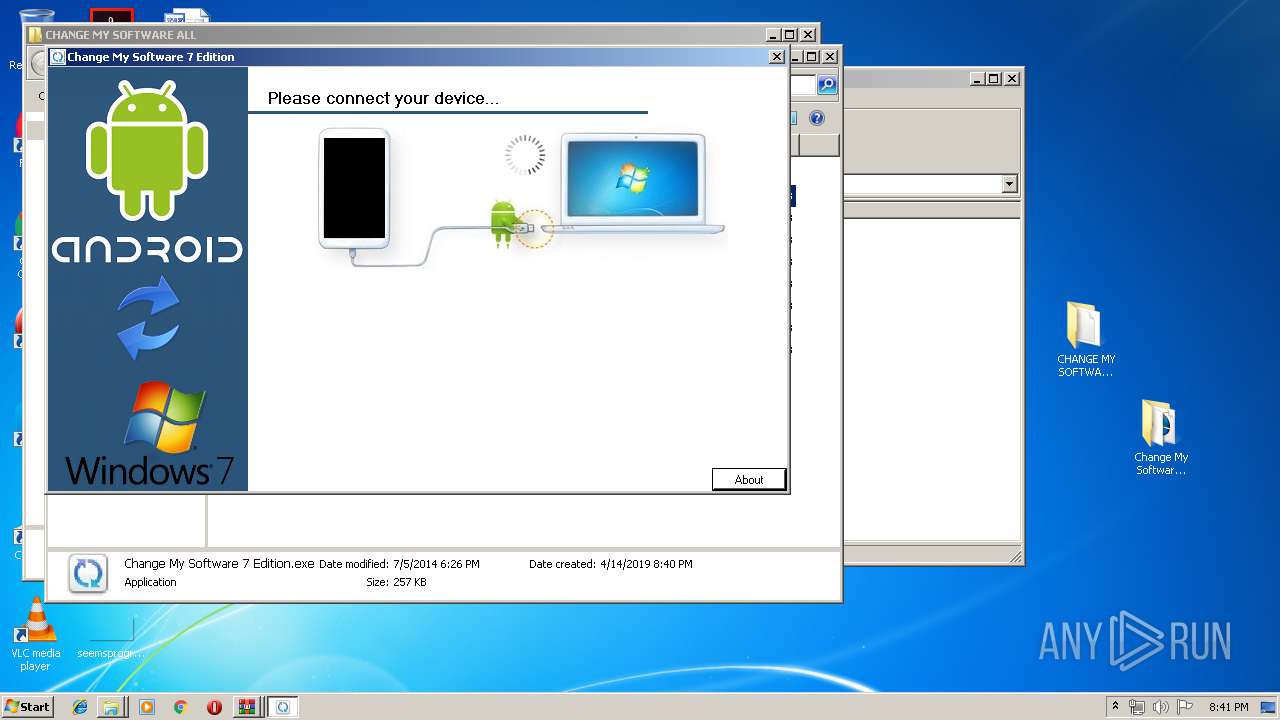1280x720 pixels.
Task: Open Explorer help question mark icon
Action: coord(817,118)
